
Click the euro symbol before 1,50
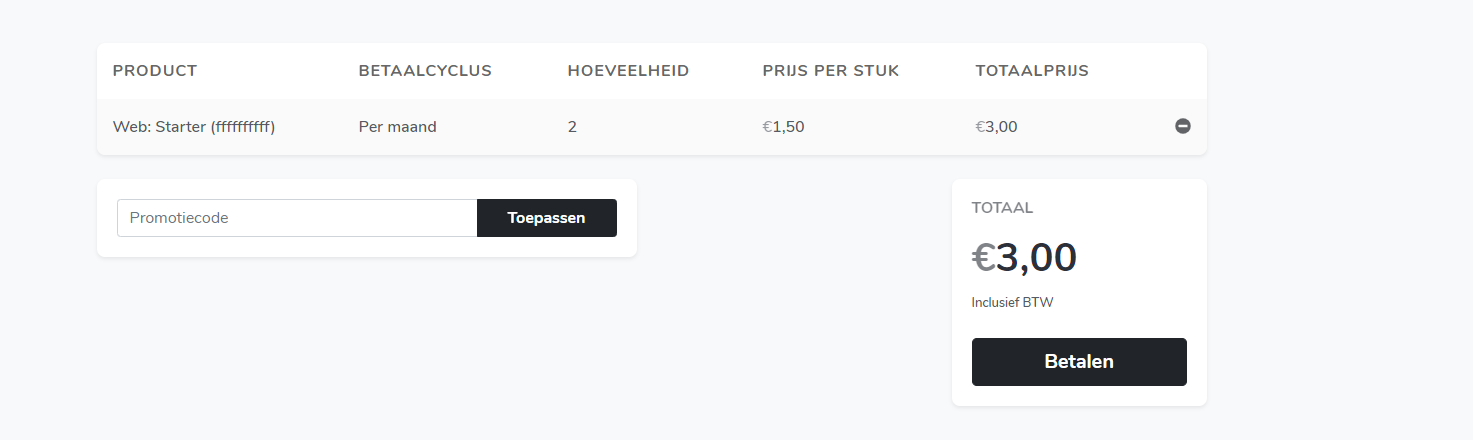(x=767, y=127)
